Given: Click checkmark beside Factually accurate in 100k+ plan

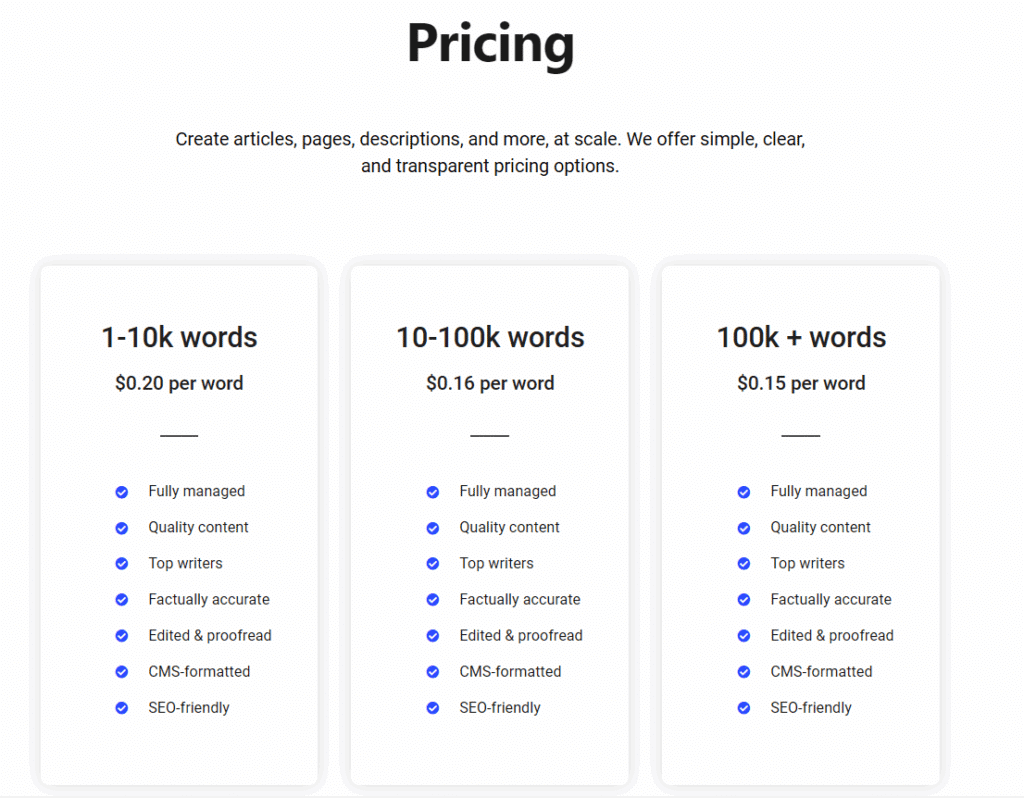Looking at the screenshot, I should coord(743,599).
